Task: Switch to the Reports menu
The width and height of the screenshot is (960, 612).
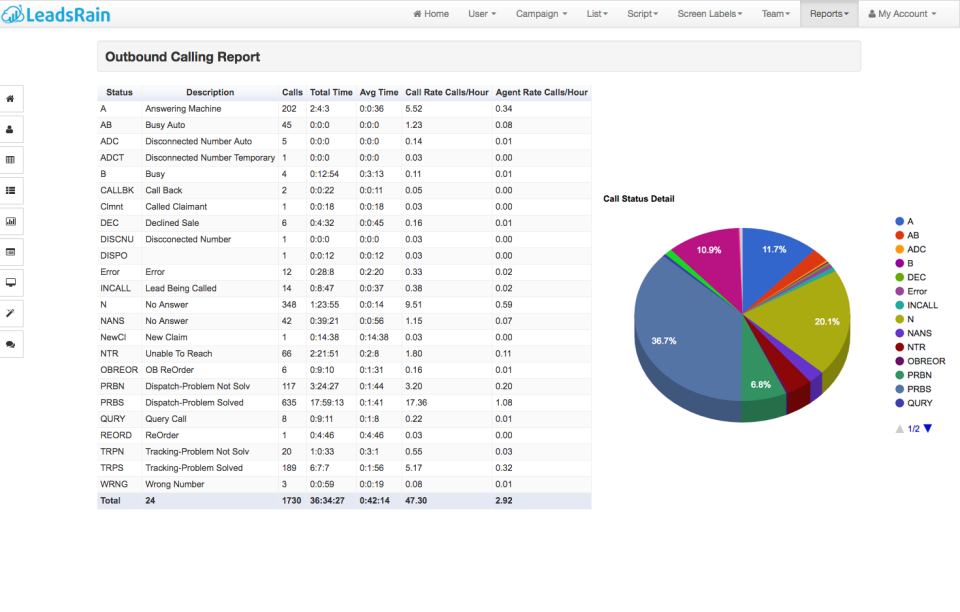Action: coord(829,14)
